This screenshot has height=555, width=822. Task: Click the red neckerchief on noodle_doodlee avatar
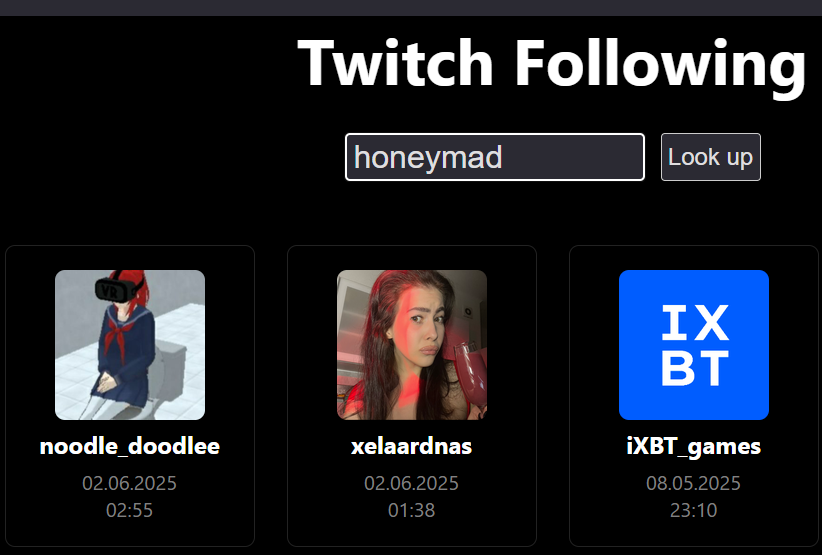(118, 334)
